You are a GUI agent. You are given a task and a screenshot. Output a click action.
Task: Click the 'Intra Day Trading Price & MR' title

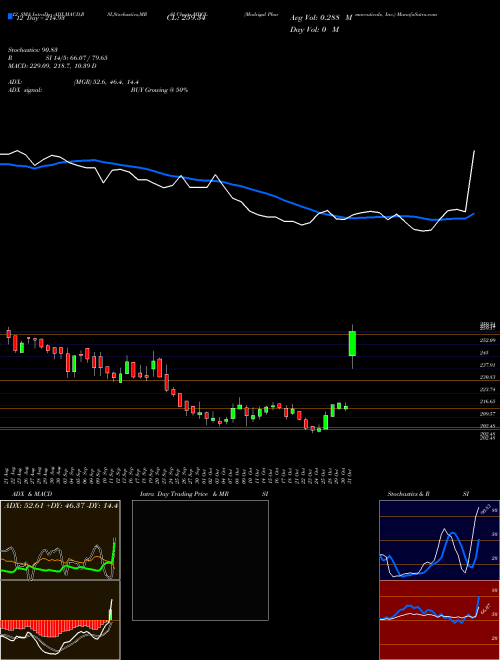tap(184, 494)
